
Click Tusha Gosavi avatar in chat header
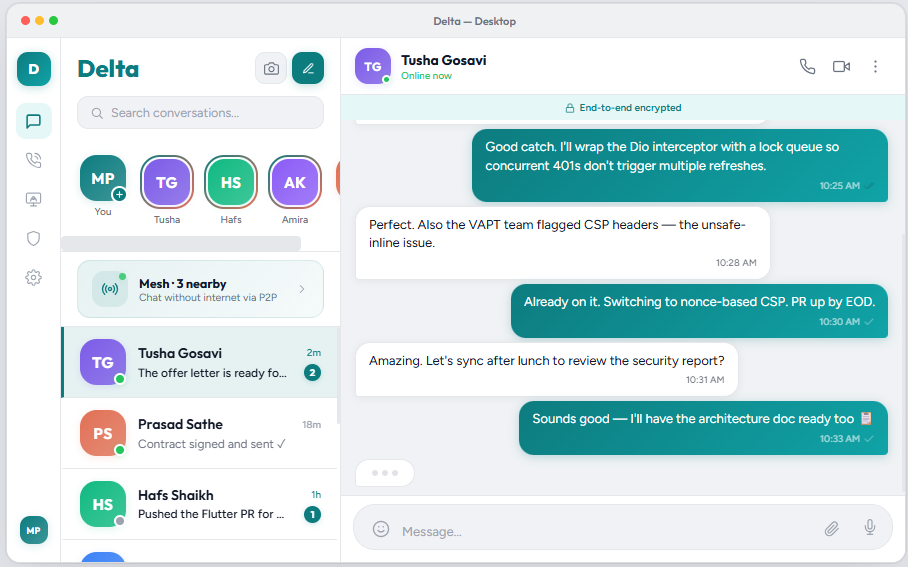click(373, 66)
